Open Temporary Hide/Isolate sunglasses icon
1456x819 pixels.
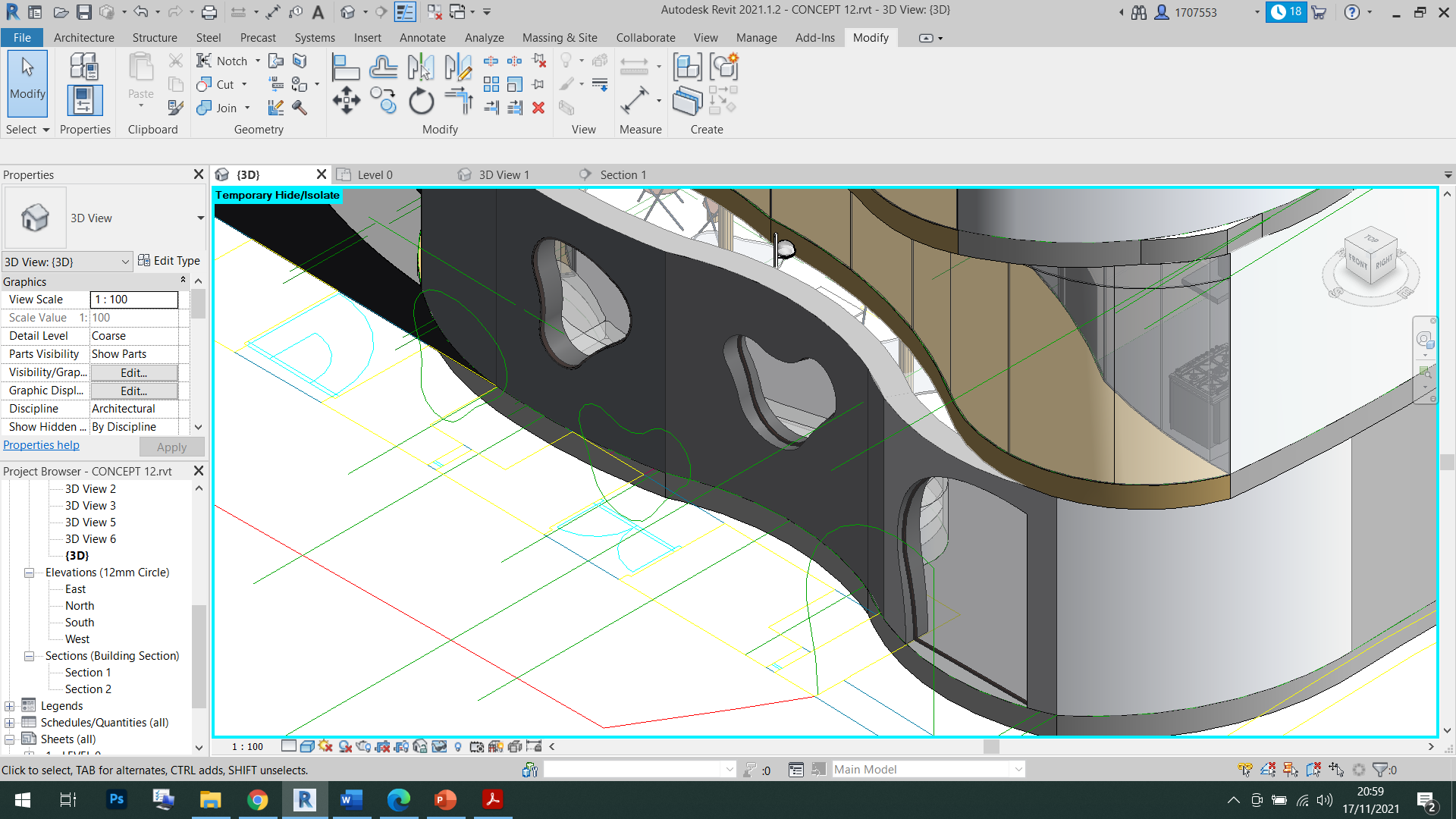[x=439, y=746]
